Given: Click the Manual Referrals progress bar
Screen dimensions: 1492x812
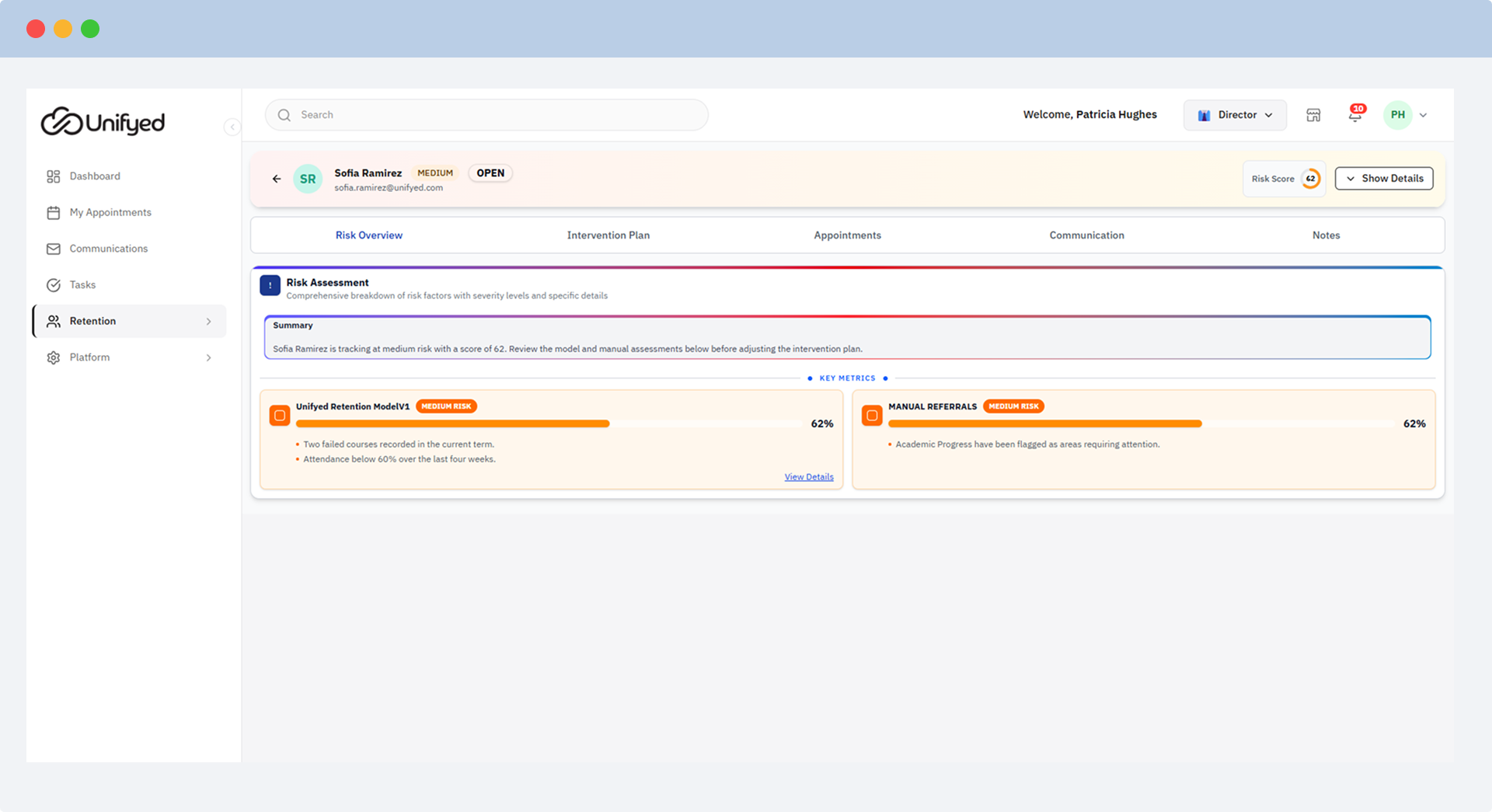Looking at the screenshot, I should [1141, 423].
